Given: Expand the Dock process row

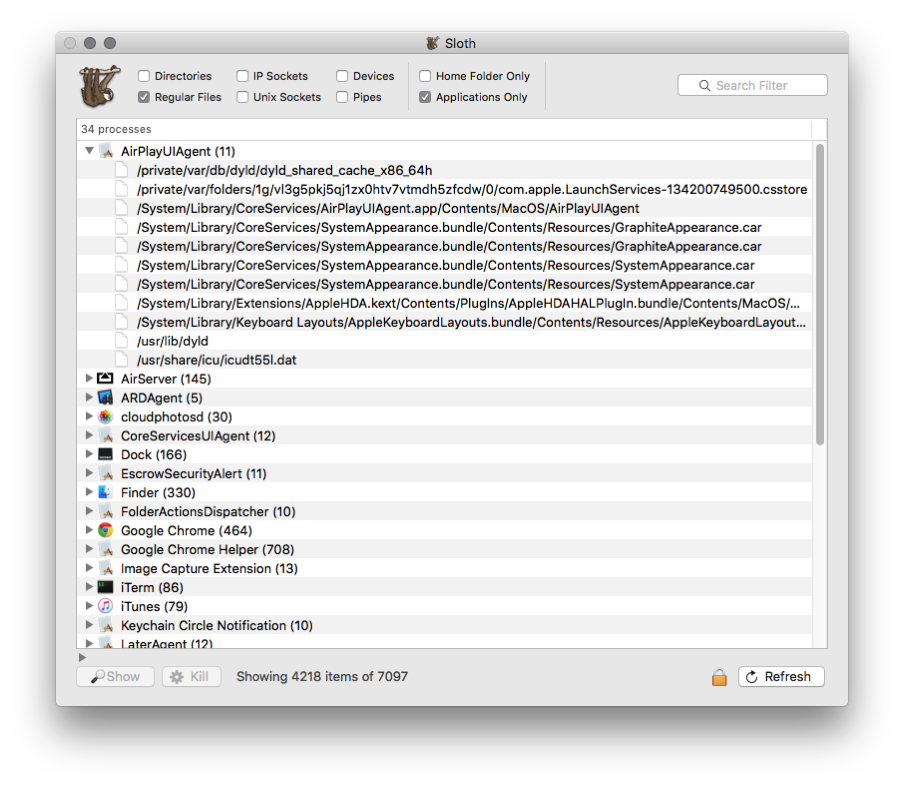Looking at the screenshot, I should click(x=89, y=454).
